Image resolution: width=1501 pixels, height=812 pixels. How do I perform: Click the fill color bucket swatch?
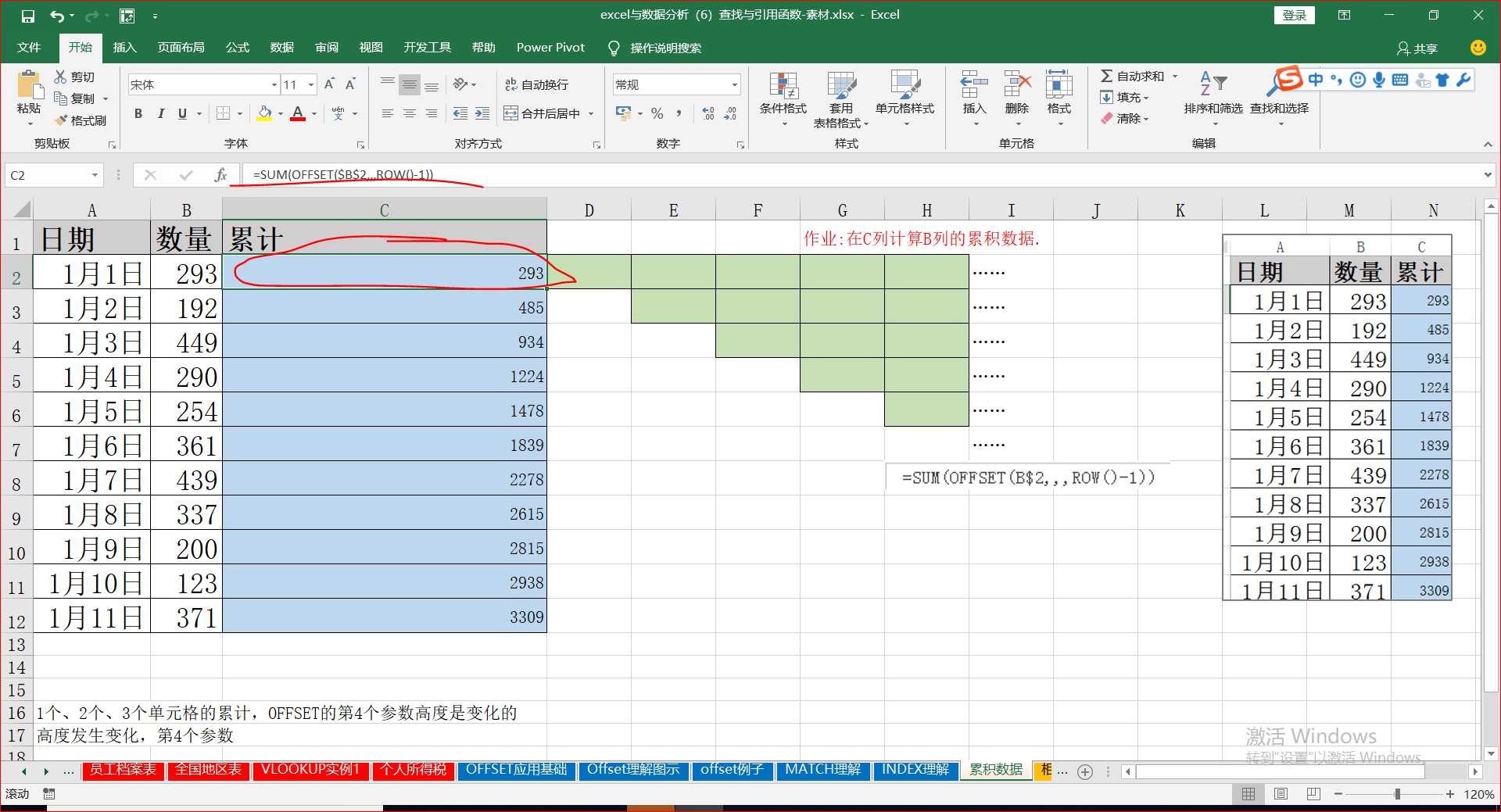tap(264, 114)
